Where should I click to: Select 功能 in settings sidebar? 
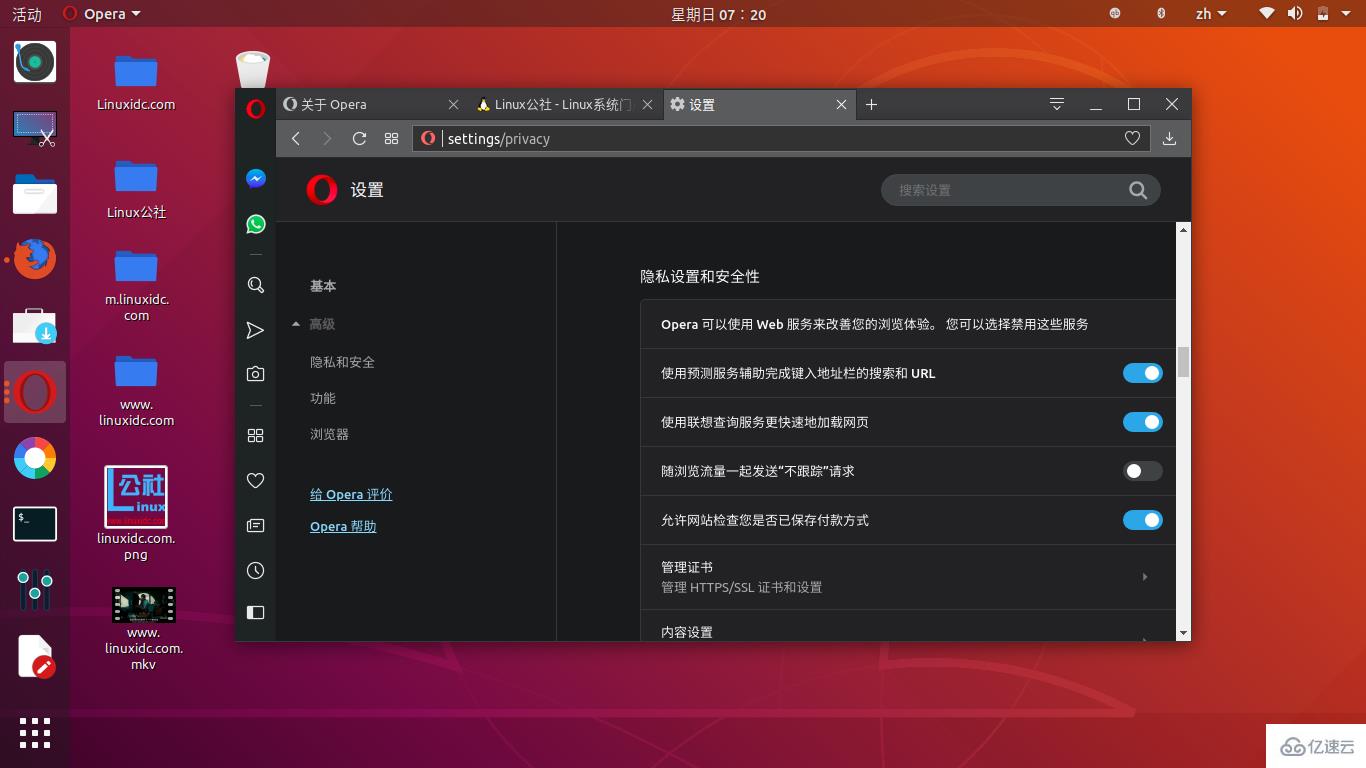coord(323,398)
